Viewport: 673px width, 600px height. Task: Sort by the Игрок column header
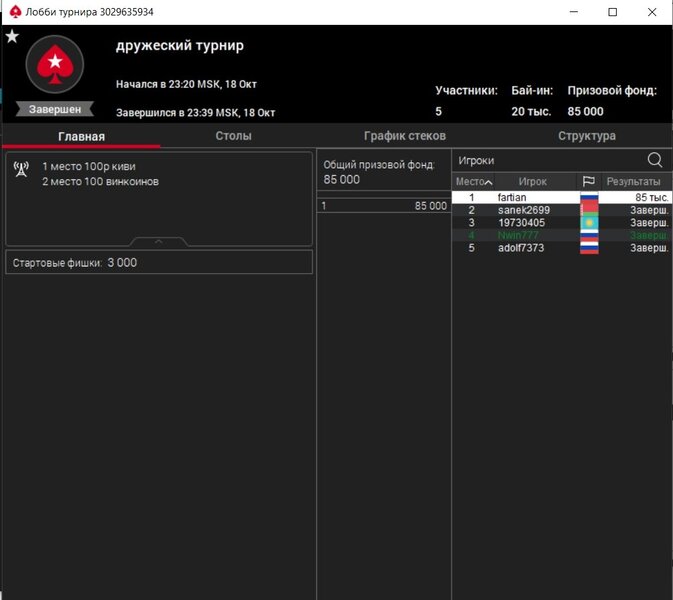532,182
